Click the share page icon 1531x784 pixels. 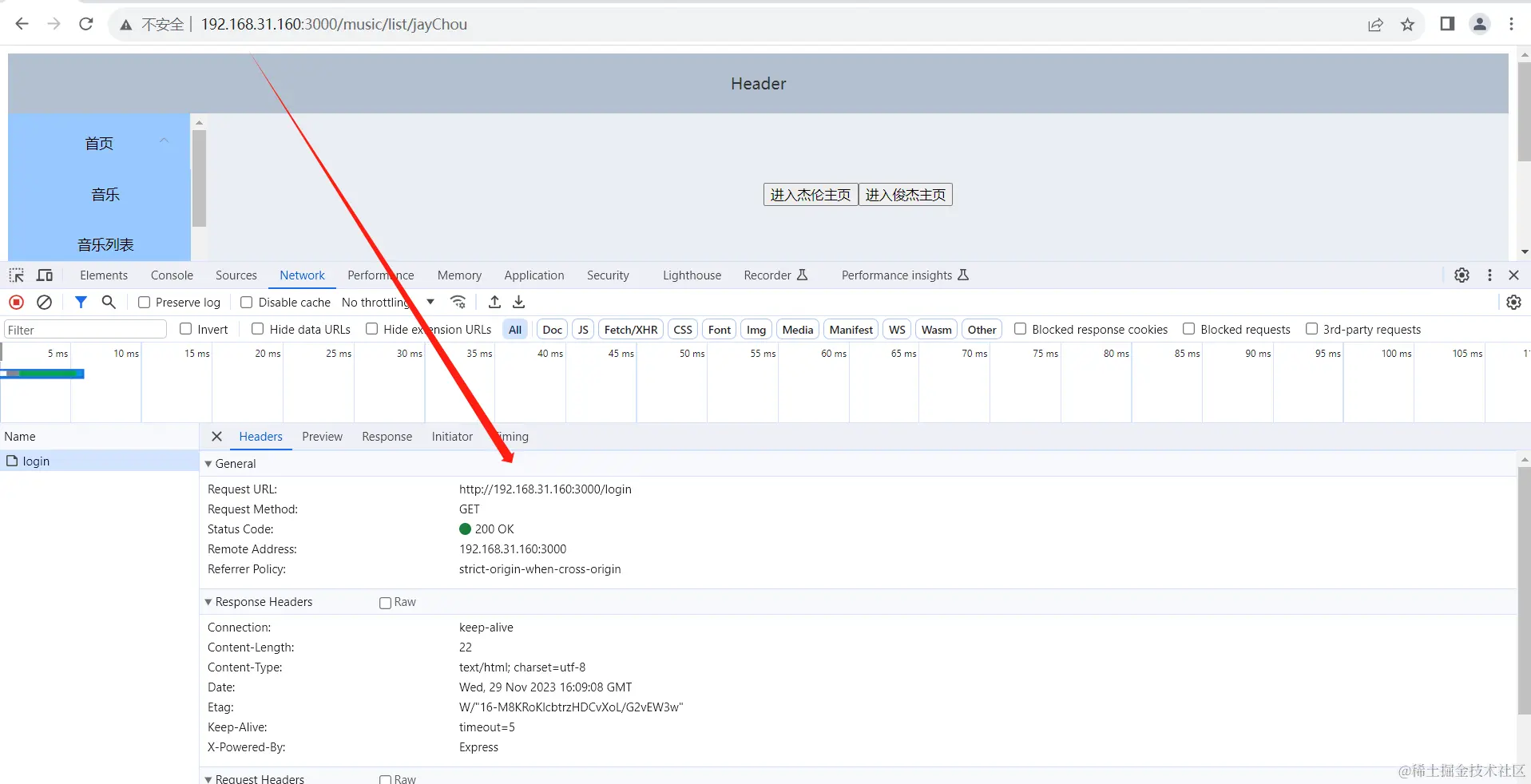[1375, 25]
